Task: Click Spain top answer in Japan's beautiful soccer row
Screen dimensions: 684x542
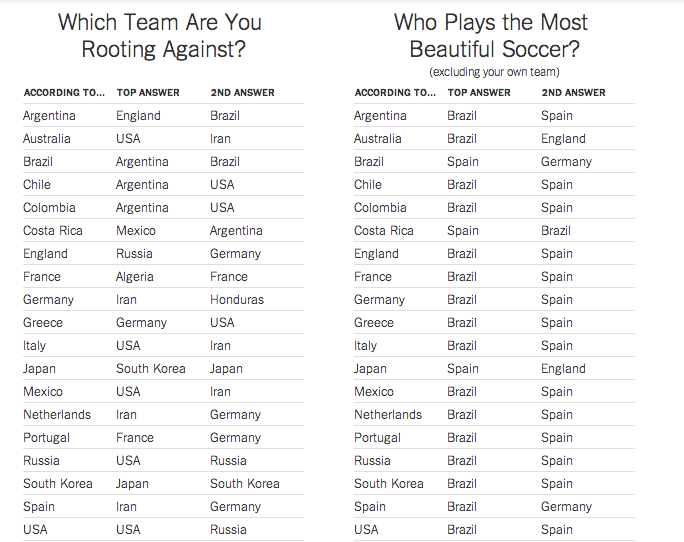Action: [x=463, y=369]
